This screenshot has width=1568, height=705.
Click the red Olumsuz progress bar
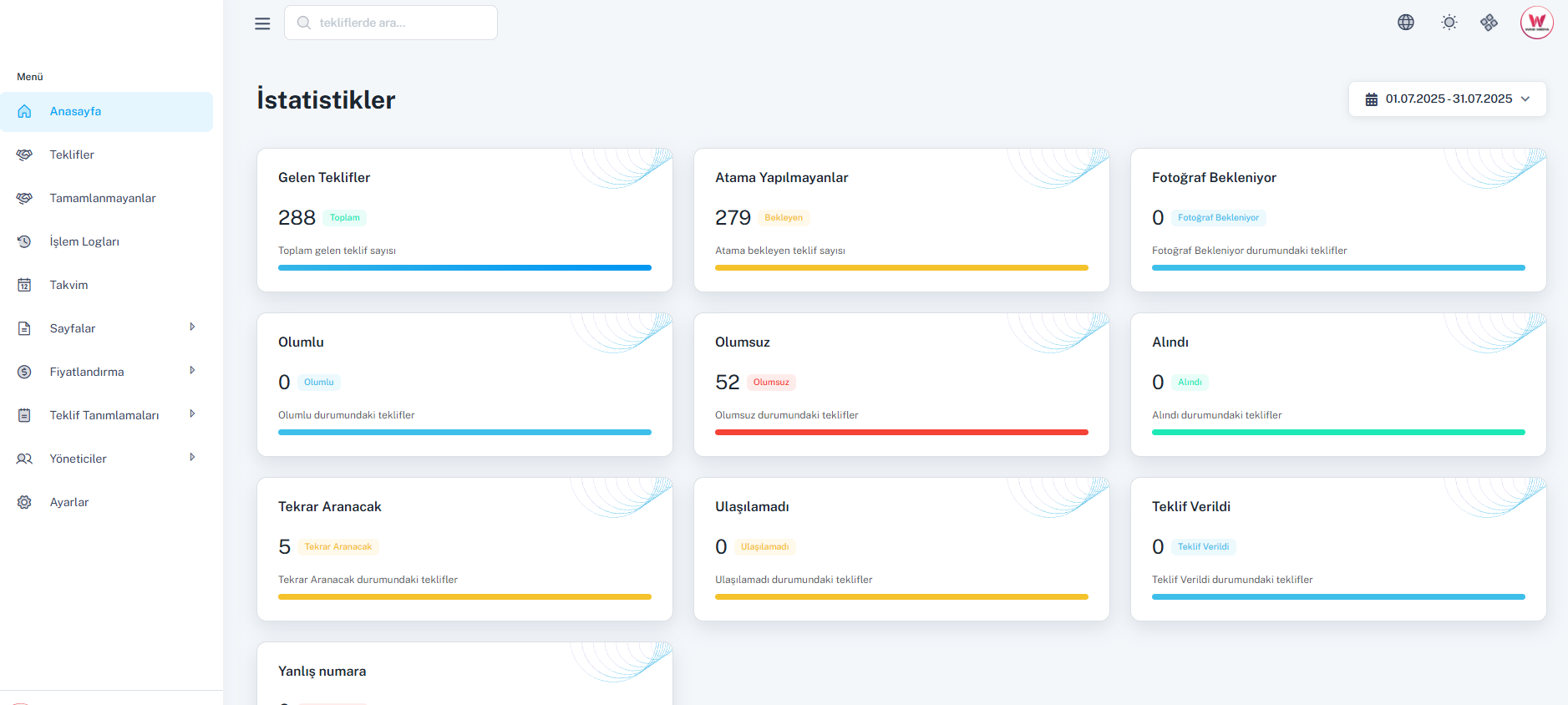point(901,432)
